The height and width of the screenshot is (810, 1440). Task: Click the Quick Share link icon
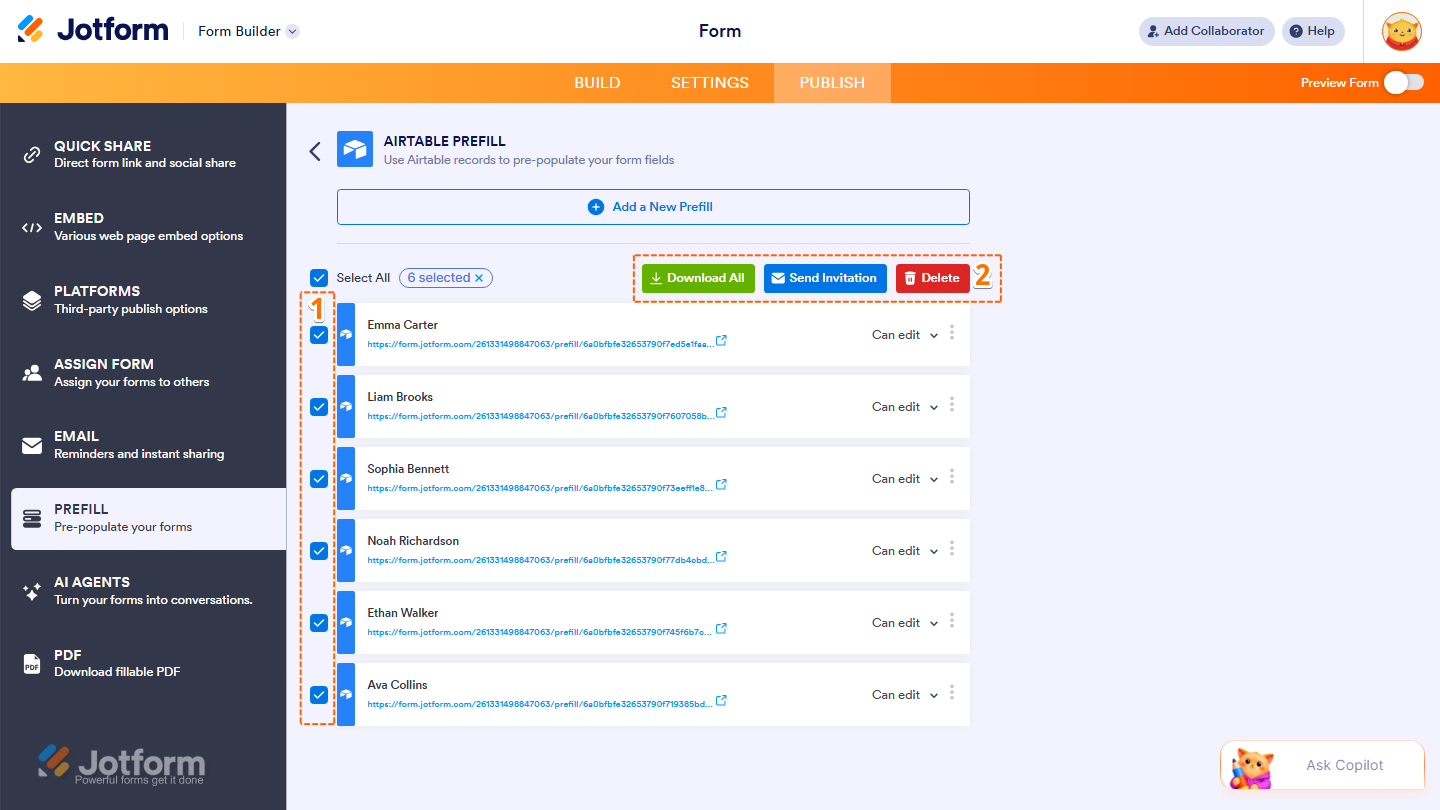pyautogui.click(x=32, y=154)
